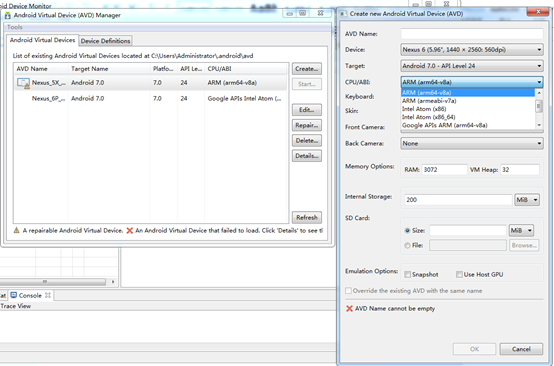
Task: Click the RAM input field showing 3072
Action: pyautogui.click(x=444, y=170)
